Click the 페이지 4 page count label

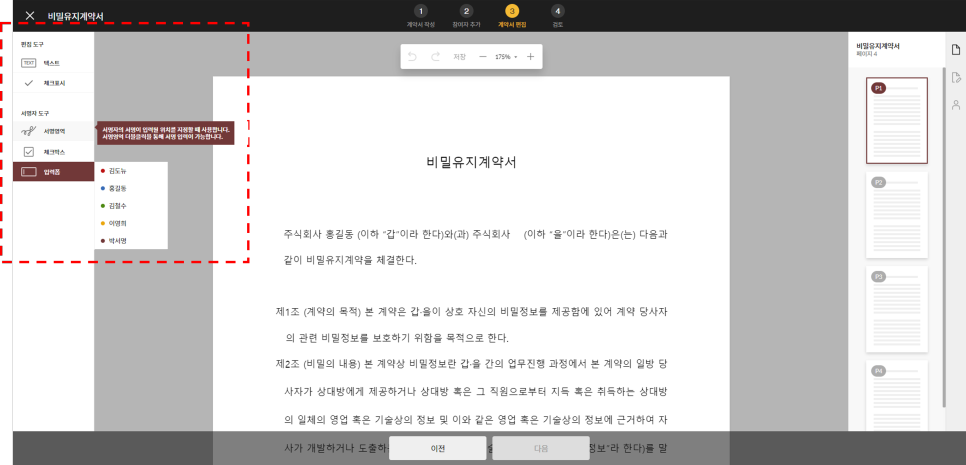pos(866,54)
